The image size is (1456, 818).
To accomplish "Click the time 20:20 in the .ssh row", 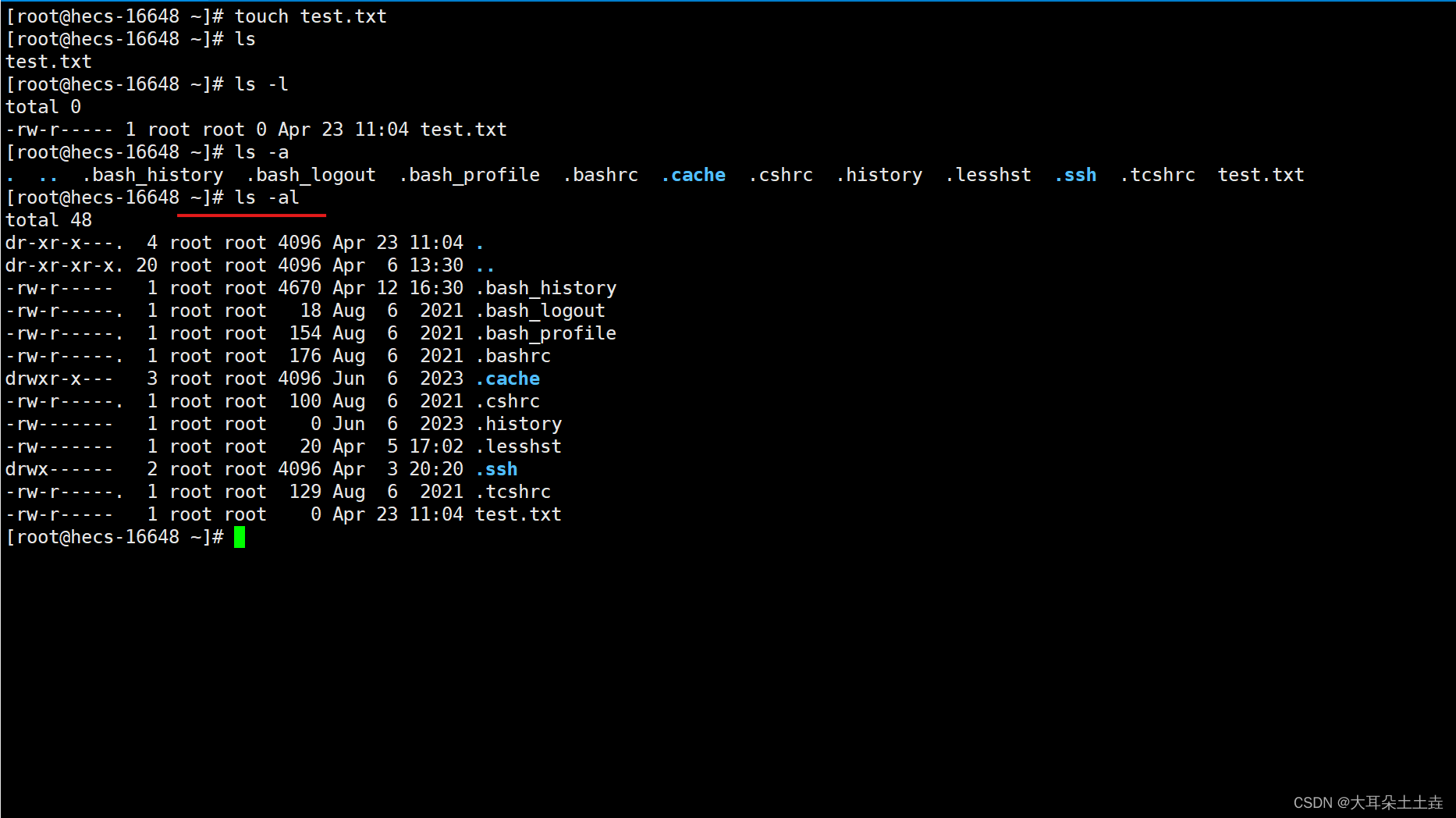I will [x=436, y=469].
